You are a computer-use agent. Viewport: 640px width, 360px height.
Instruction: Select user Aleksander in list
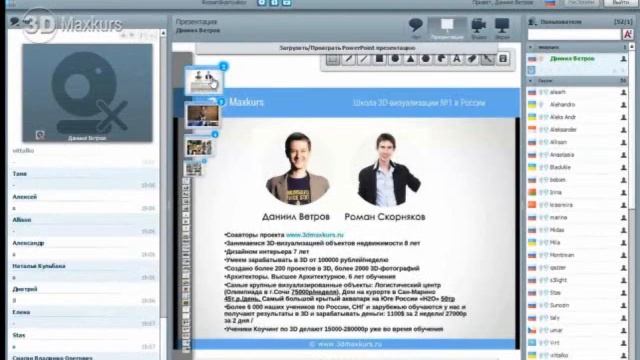coord(578,130)
